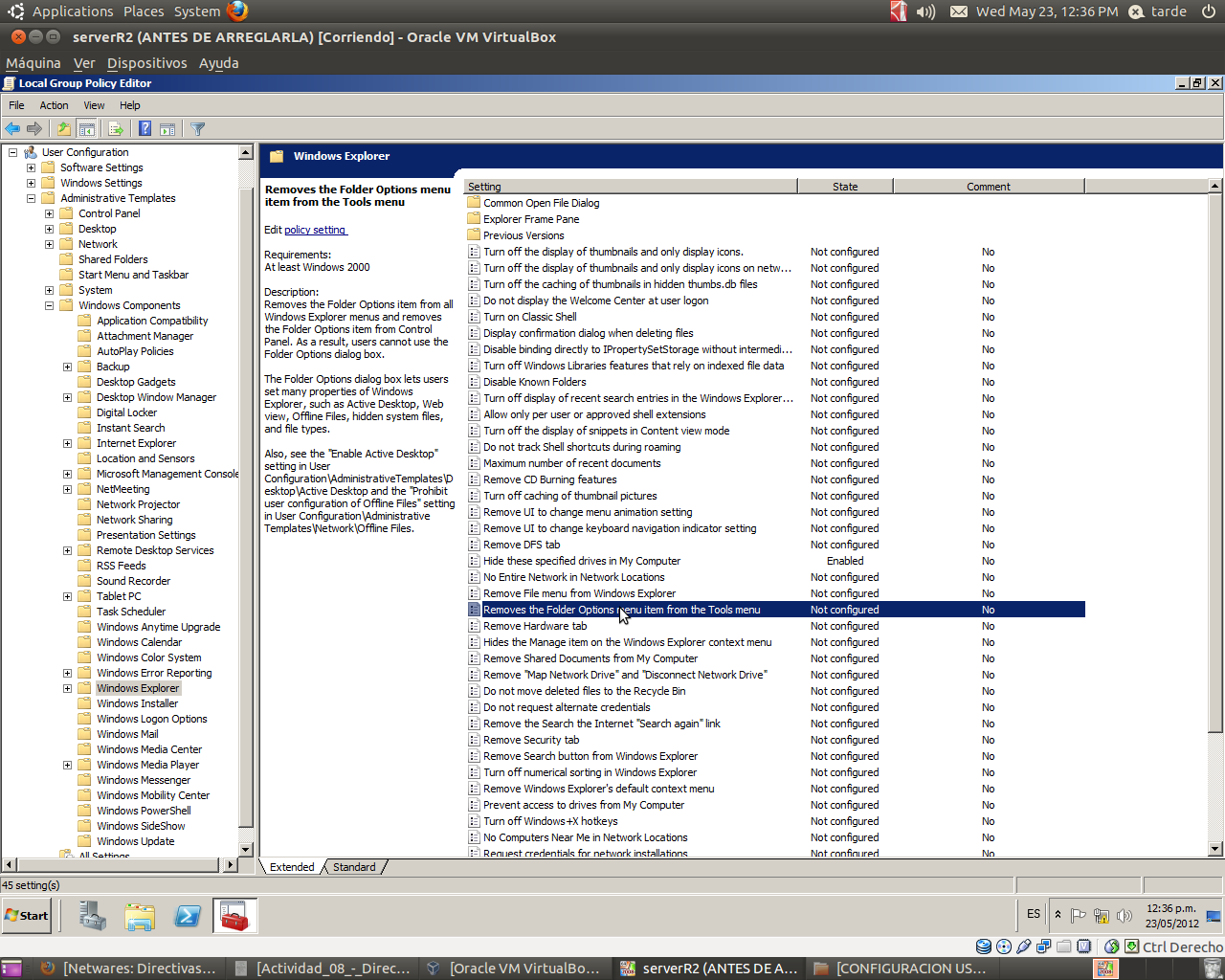
Task: Select the Remove Security tab policy
Action: pos(531,740)
